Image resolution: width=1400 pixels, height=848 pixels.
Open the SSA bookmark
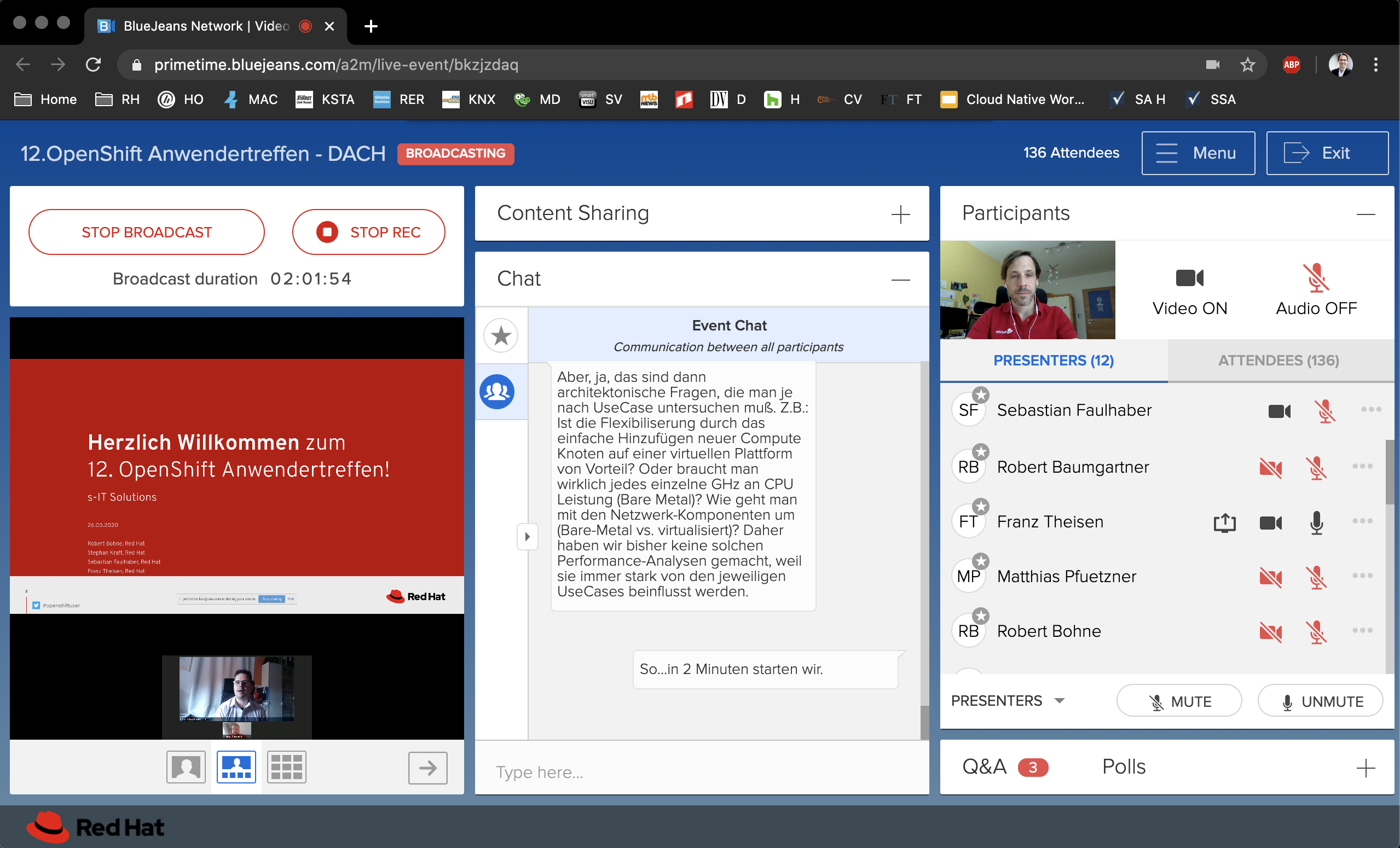click(1210, 100)
